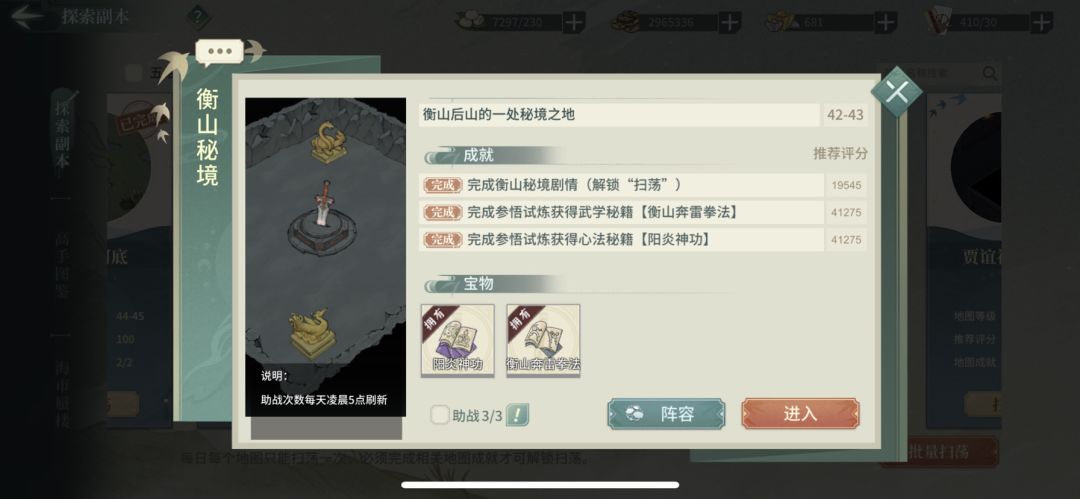
Task: Select the 衡山奔雷拳法 treasure item
Action: point(543,340)
